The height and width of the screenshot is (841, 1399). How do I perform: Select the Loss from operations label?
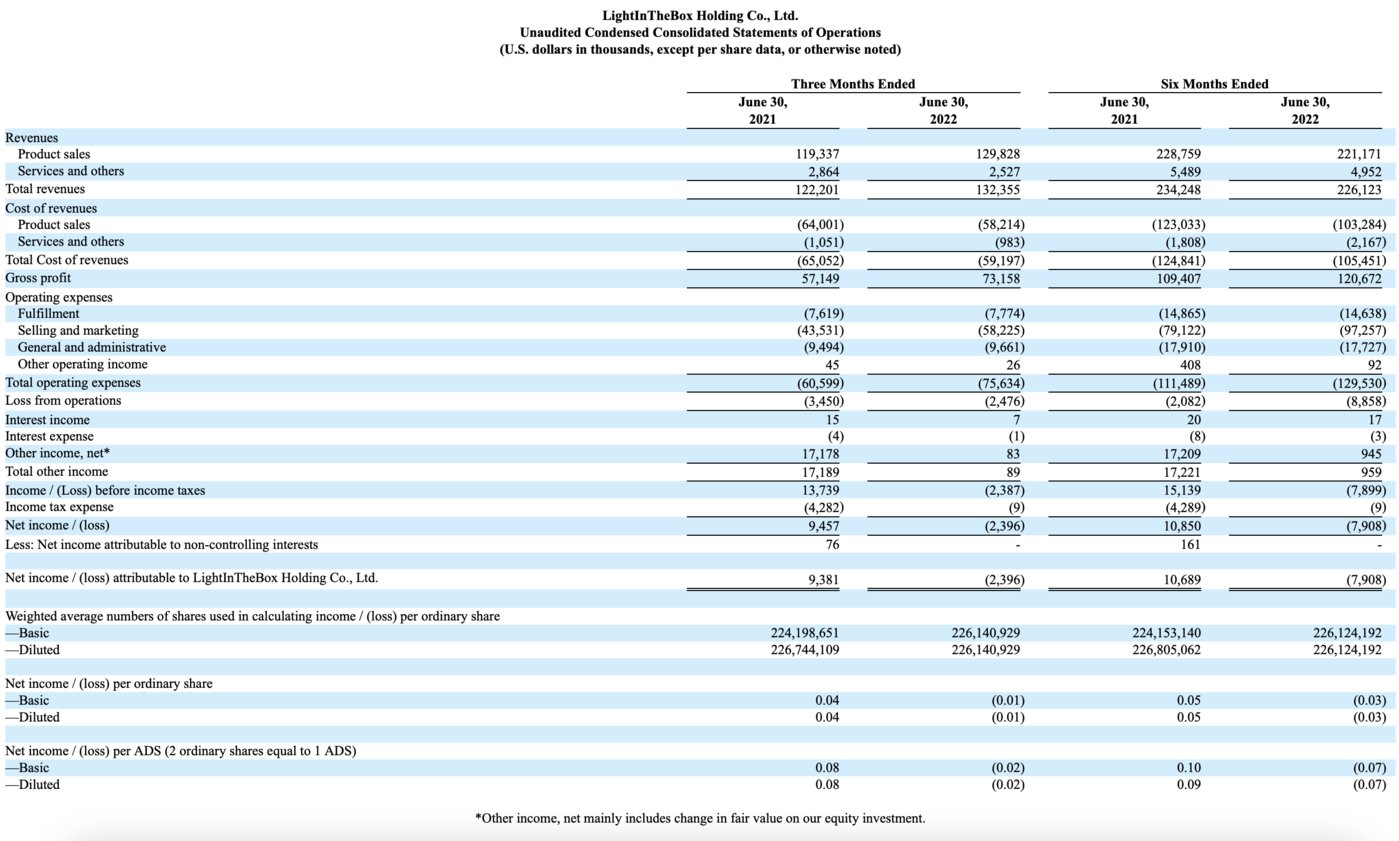click(x=63, y=401)
